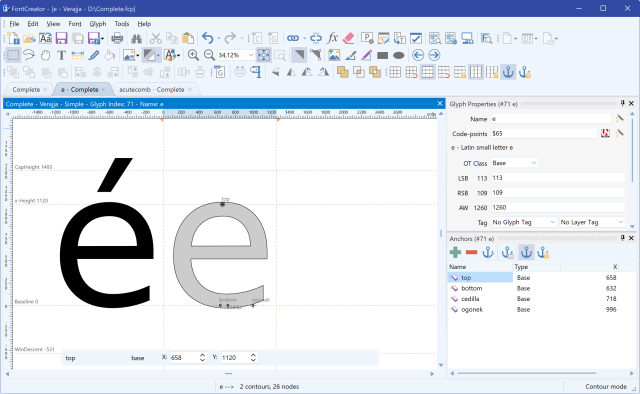
Task: Expand background image dropdown arrow
Action: pos(138,55)
